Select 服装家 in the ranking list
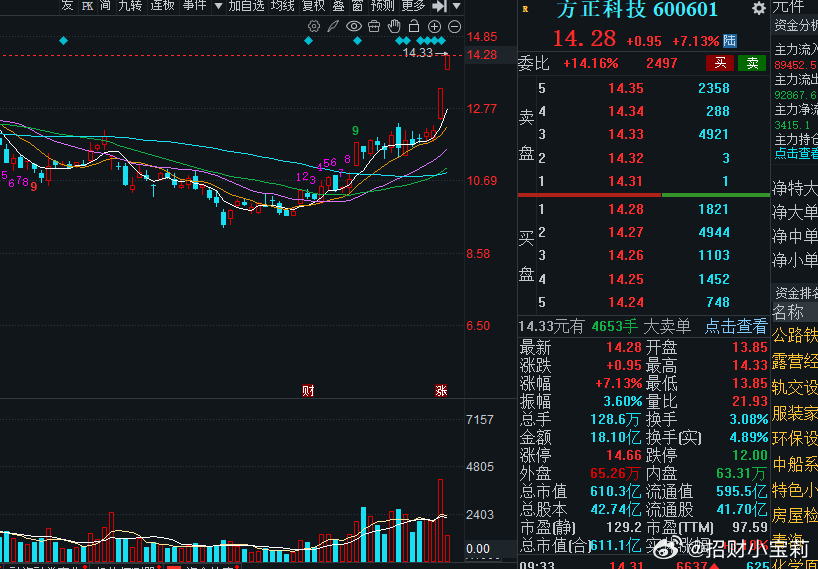Viewport: 818px width, 569px height. 795,413
